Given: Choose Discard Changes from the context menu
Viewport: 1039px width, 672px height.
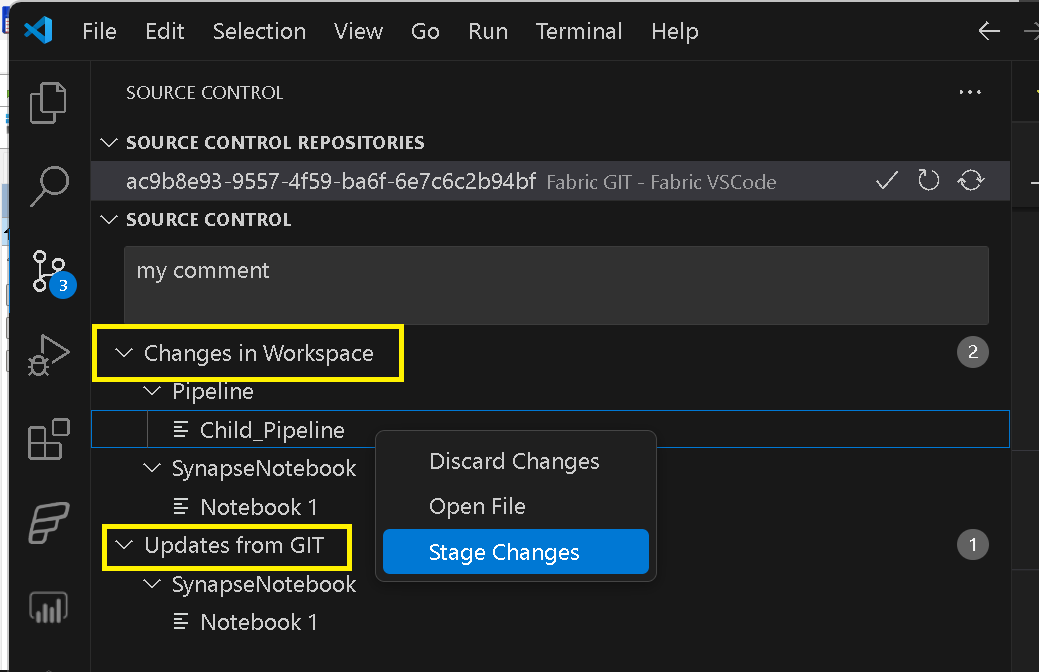Looking at the screenshot, I should pyautogui.click(x=516, y=461).
